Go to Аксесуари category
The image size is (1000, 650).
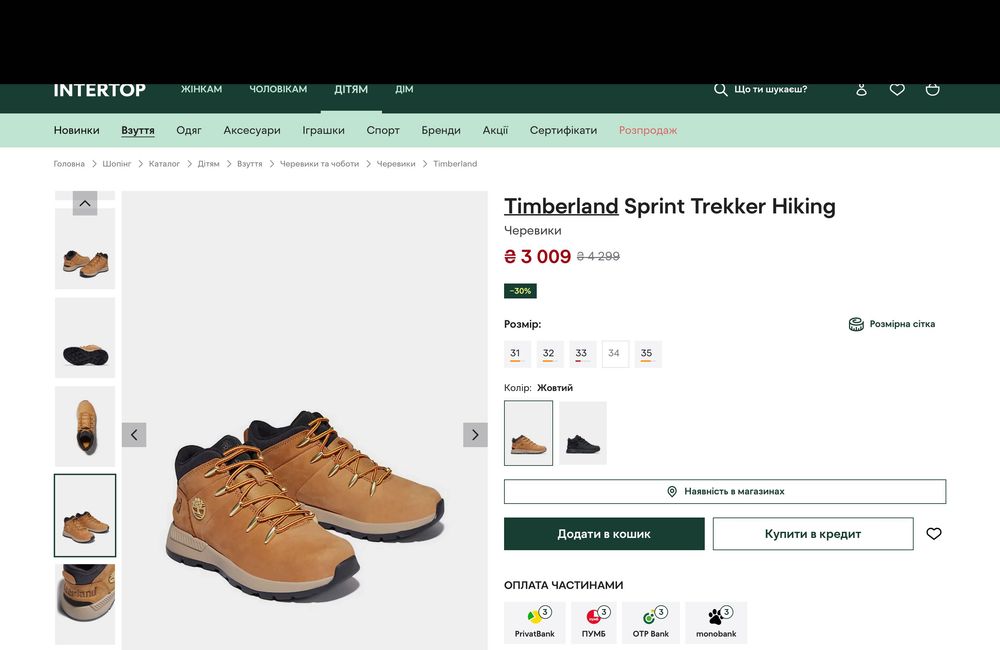click(252, 130)
